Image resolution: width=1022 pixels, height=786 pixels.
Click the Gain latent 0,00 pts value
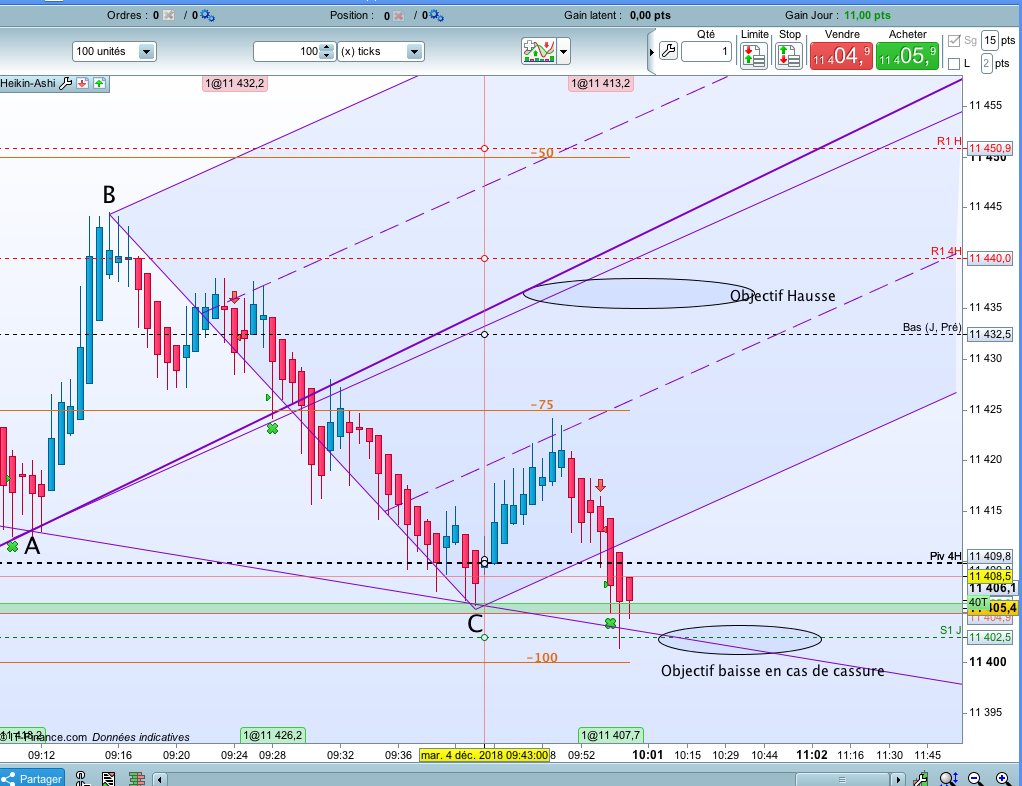650,15
